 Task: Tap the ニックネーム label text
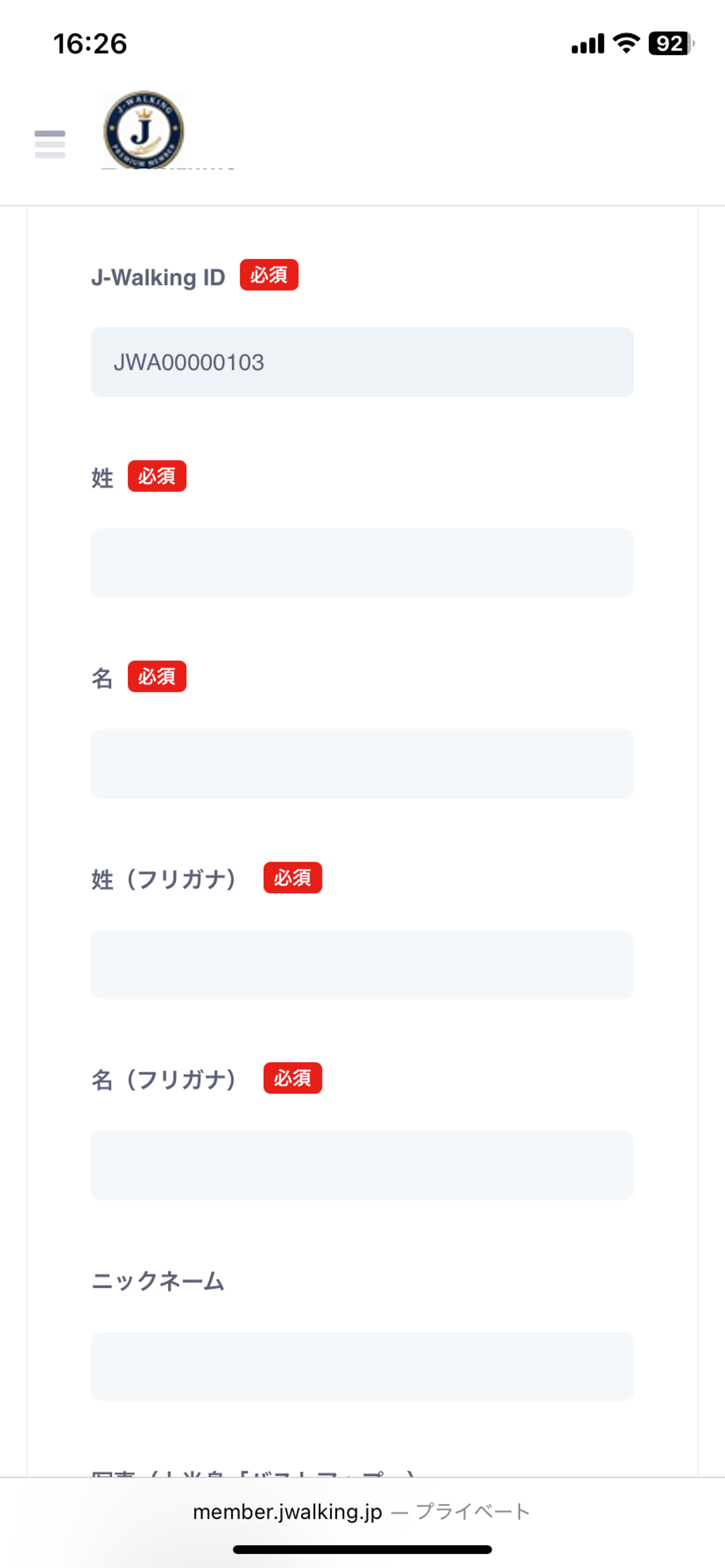[158, 1281]
